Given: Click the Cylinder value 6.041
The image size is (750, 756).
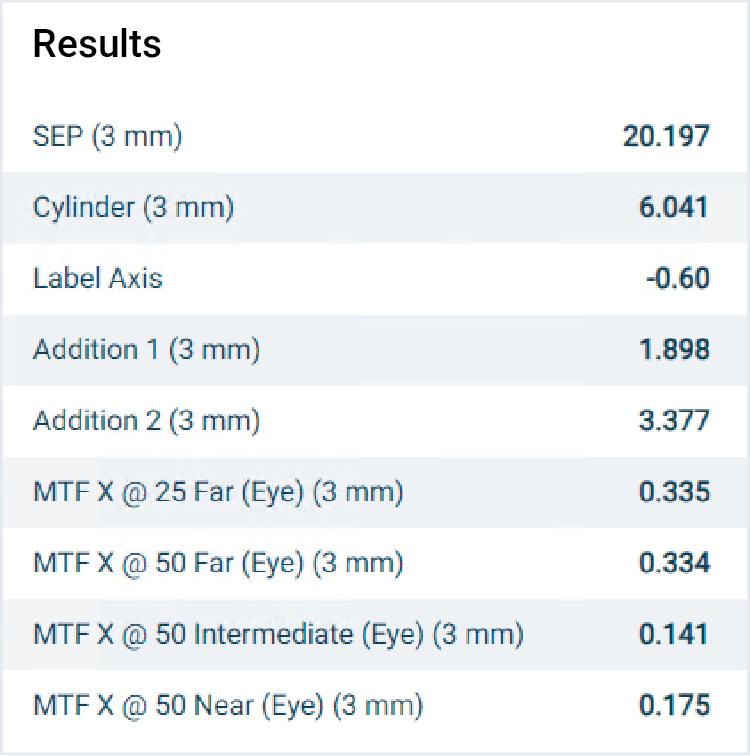Looking at the screenshot, I should (x=673, y=208).
